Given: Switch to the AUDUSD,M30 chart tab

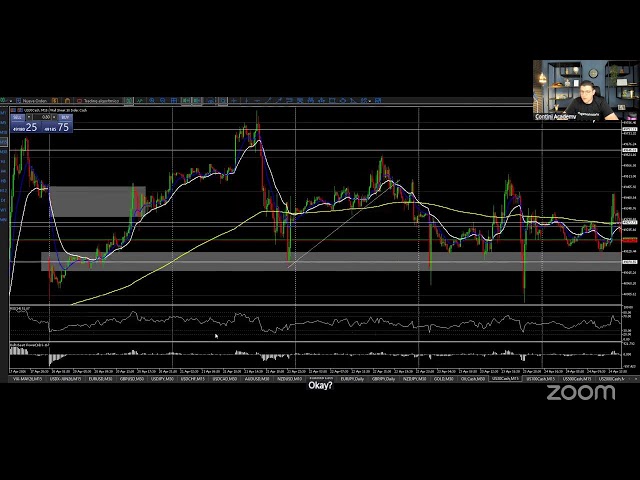Looking at the screenshot, I should [x=257, y=379].
